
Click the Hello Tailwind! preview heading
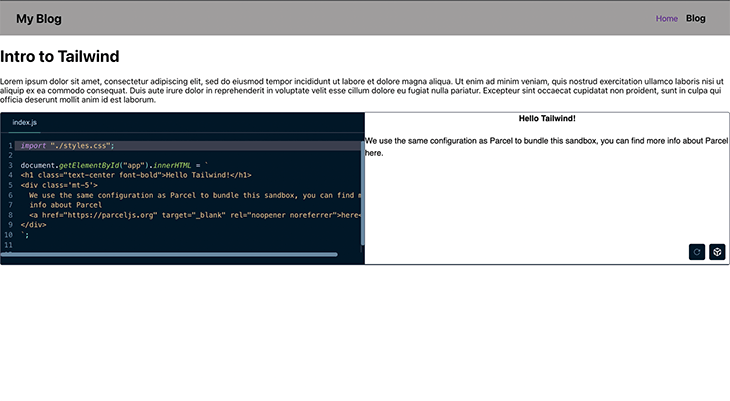547,118
